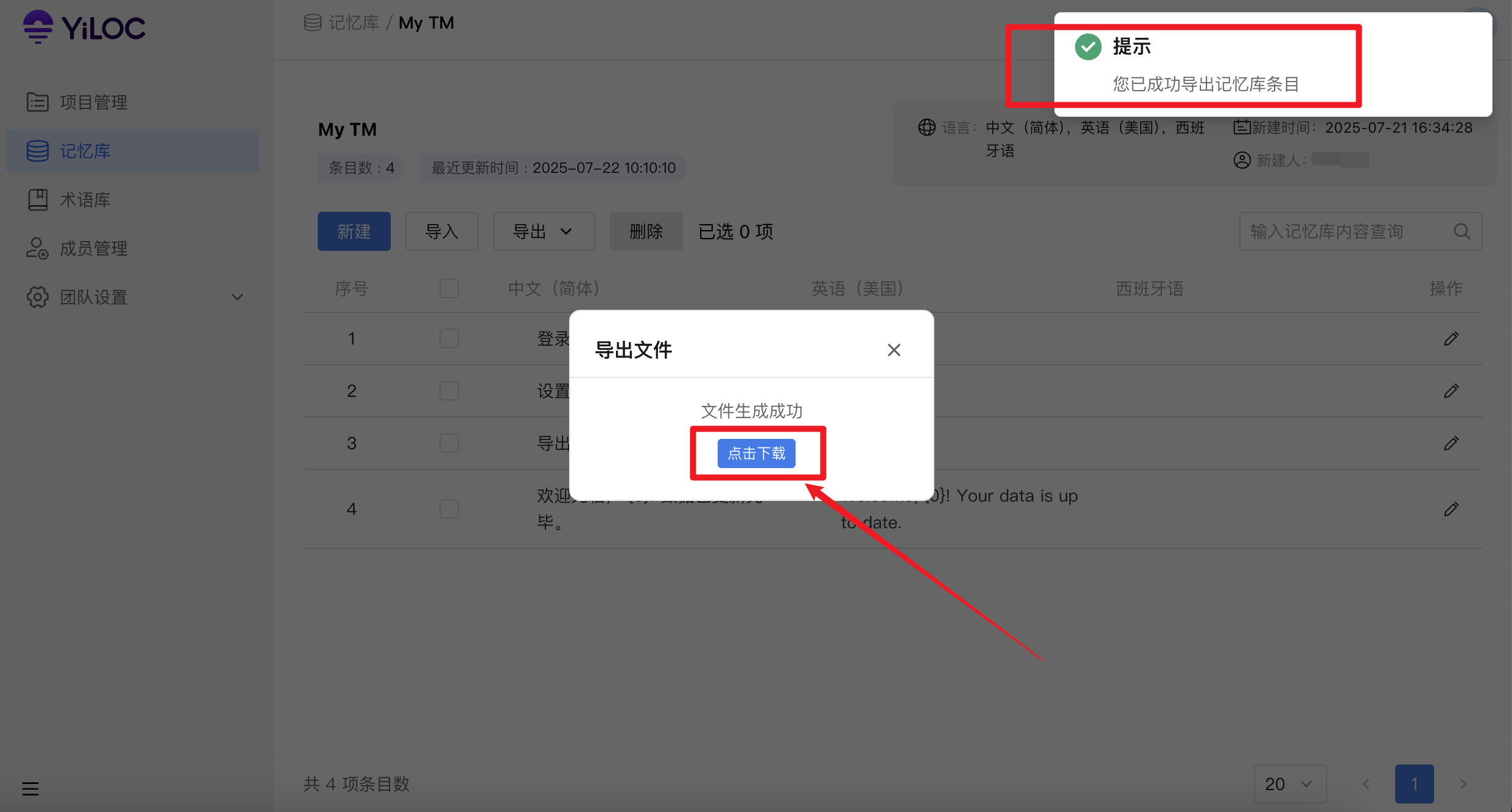The image size is (1512, 812).
Task: Click the 共 4 项条目数 footer text
Action: [357, 784]
